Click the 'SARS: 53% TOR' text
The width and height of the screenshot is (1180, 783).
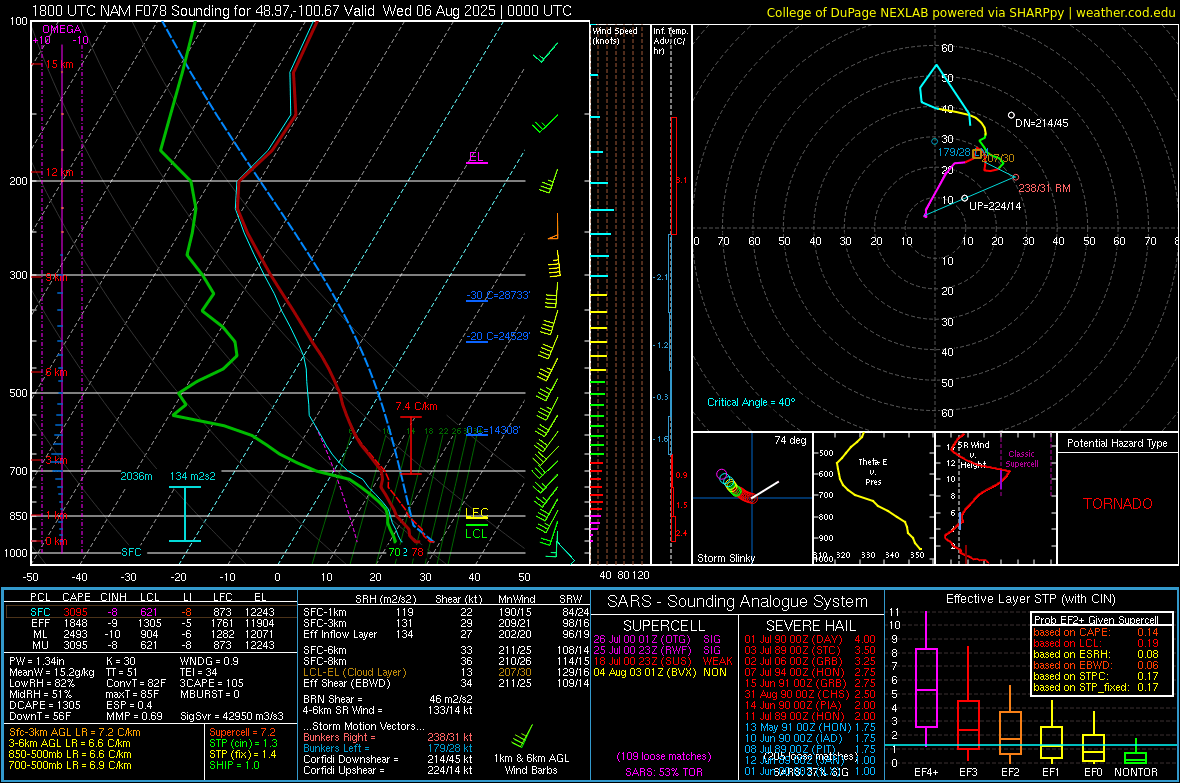(x=663, y=772)
